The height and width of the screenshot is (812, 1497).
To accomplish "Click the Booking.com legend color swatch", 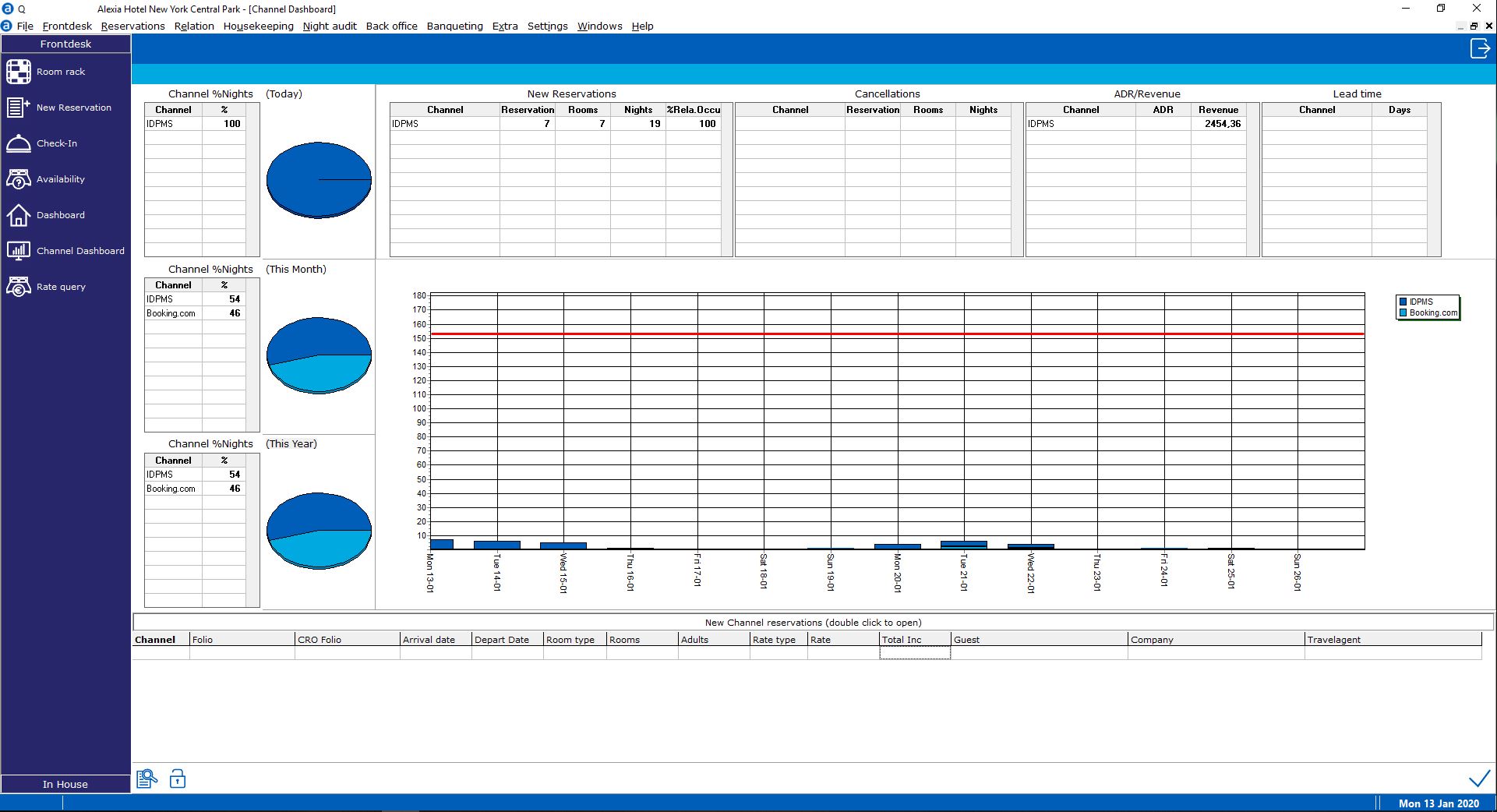I will tap(1403, 312).
